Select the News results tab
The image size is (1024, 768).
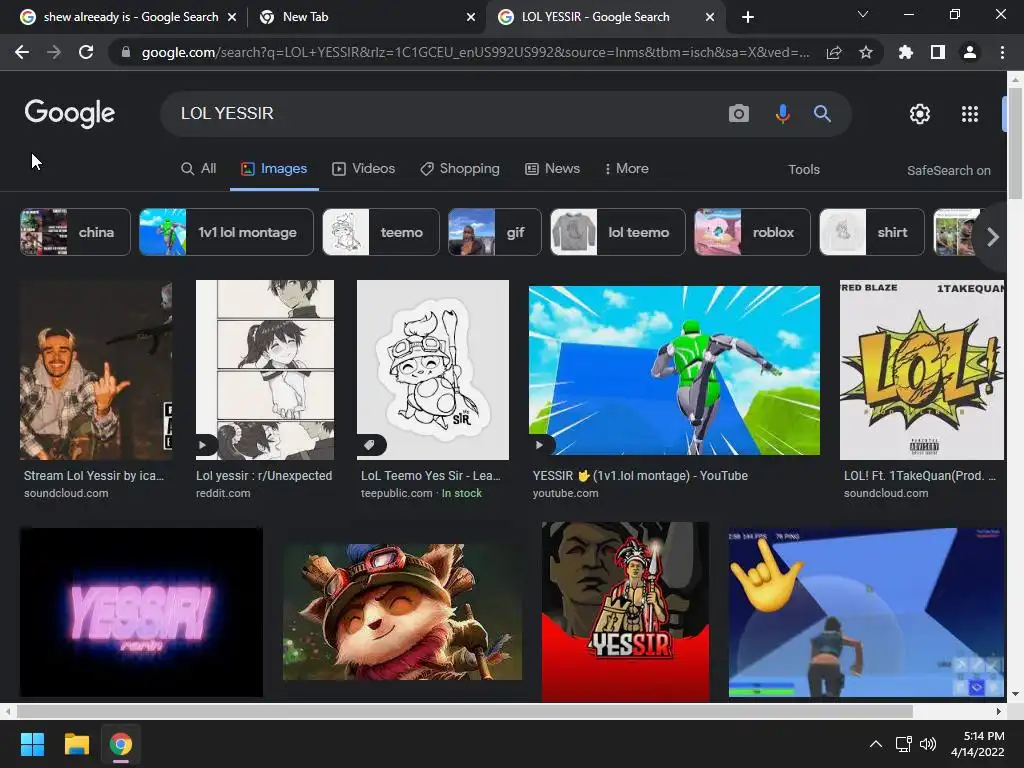pos(552,168)
